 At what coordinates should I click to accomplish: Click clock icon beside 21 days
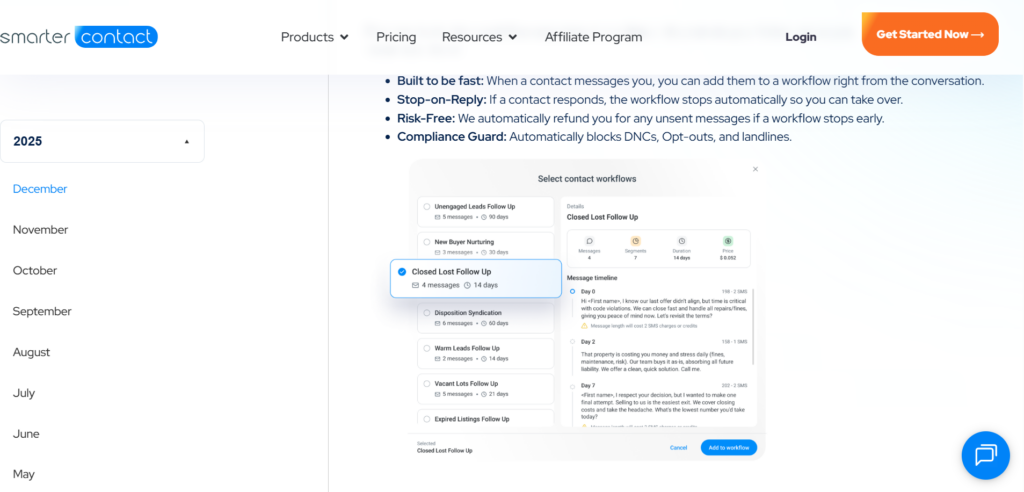[x=484, y=394]
